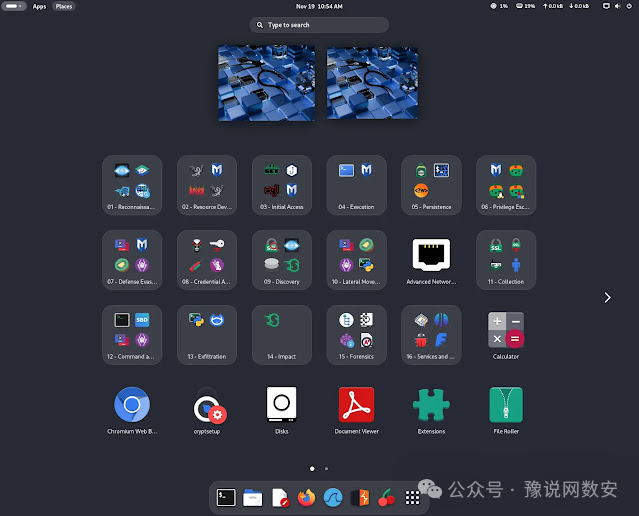Open the 08 - Credential Access folder
The image size is (639, 516).
207,260
